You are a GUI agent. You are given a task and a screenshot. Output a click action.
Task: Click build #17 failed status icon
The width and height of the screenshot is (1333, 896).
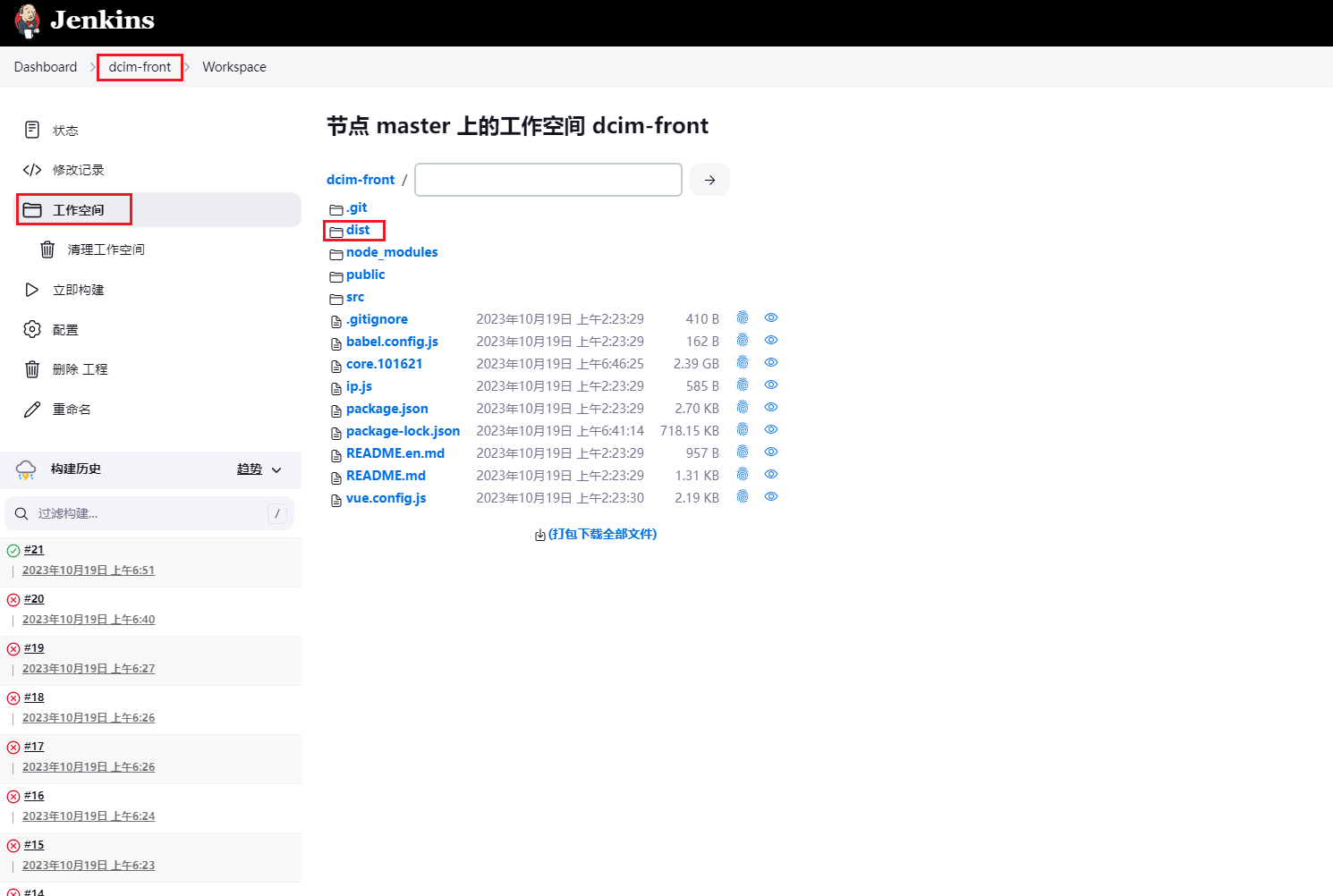coord(13,748)
